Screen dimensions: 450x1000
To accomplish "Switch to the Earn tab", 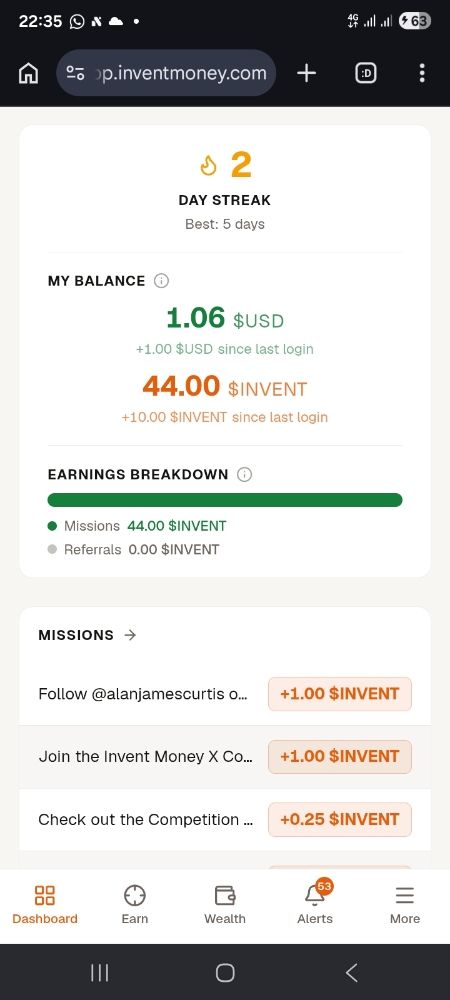I will point(134,906).
